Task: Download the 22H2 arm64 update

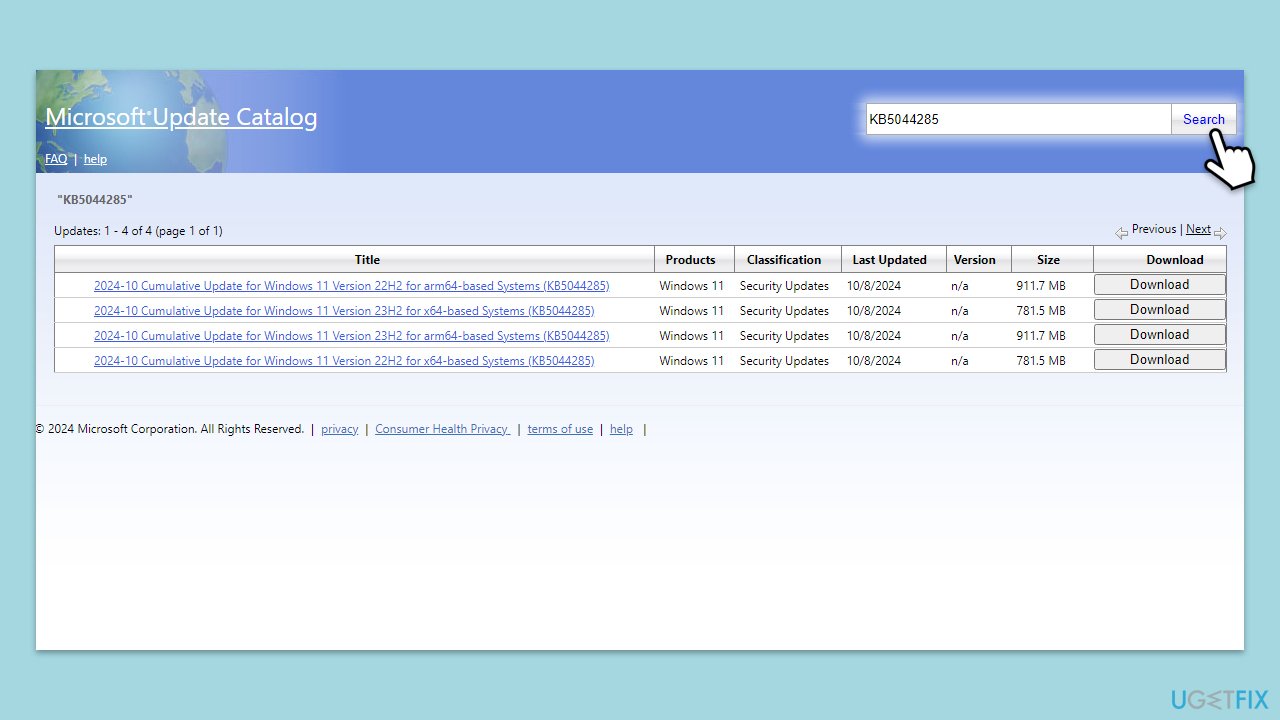Action: pyautogui.click(x=1160, y=285)
